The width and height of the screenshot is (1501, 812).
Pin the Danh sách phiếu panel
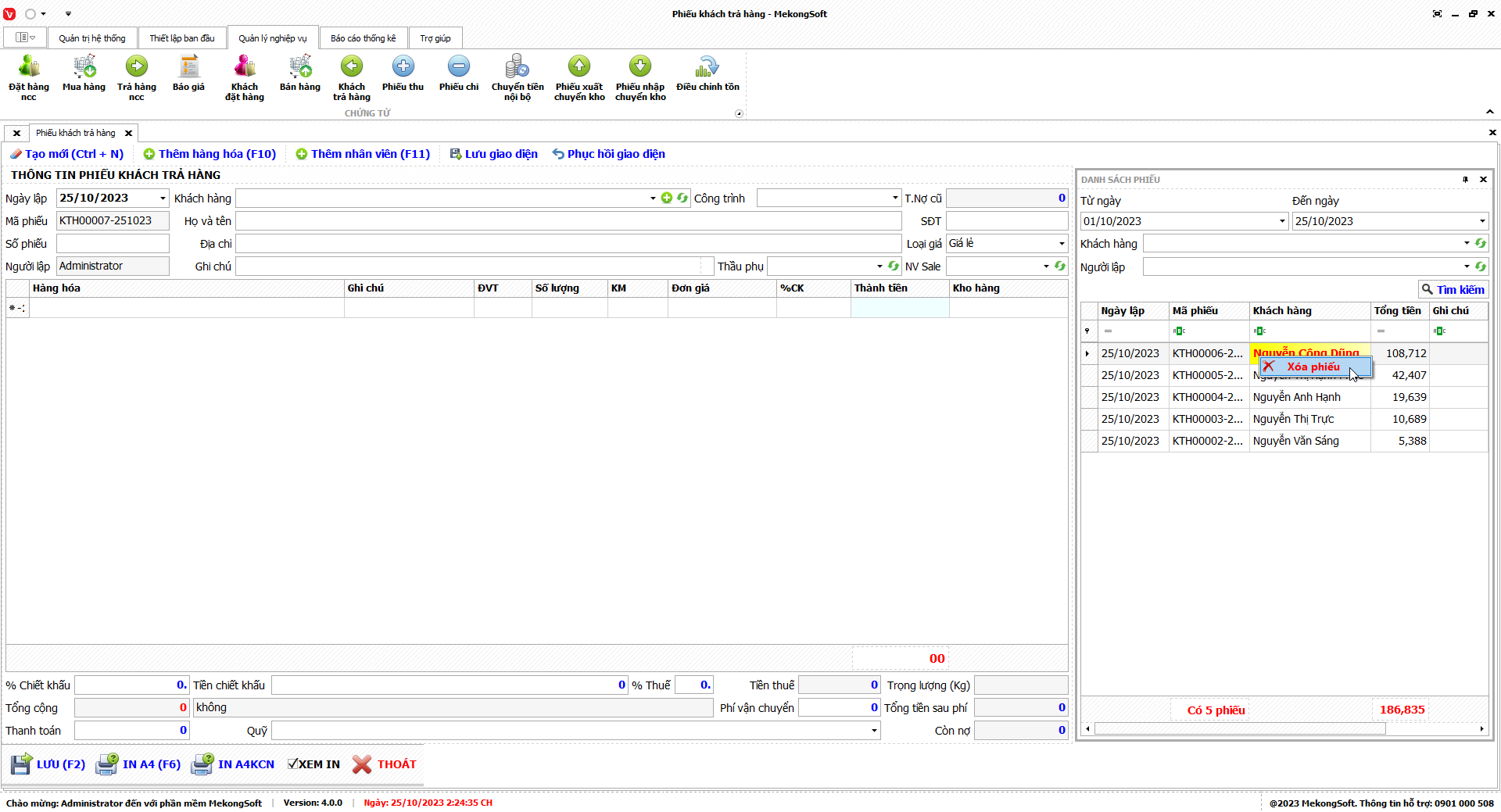click(x=1465, y=180)
